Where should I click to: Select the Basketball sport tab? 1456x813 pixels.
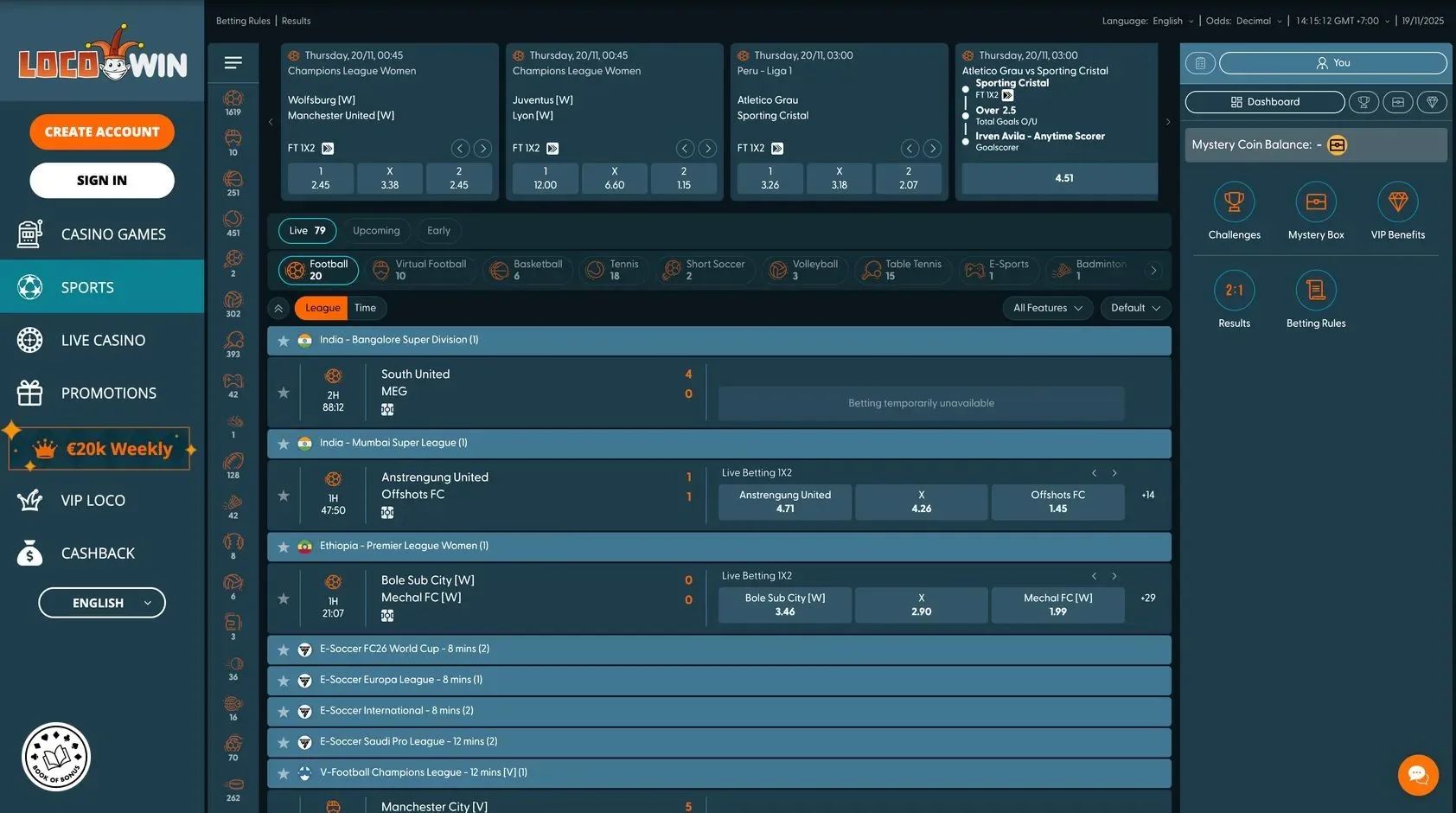[x=527, y=270]
